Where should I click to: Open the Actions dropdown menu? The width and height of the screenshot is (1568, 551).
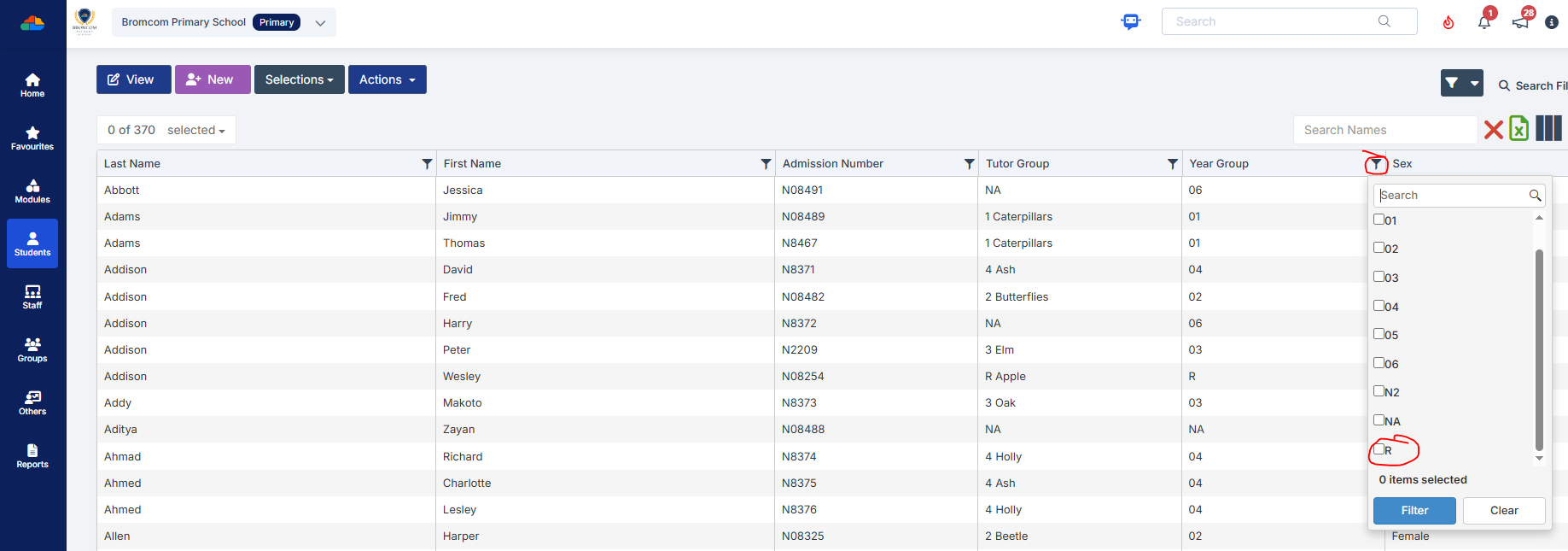coord(387,79)
